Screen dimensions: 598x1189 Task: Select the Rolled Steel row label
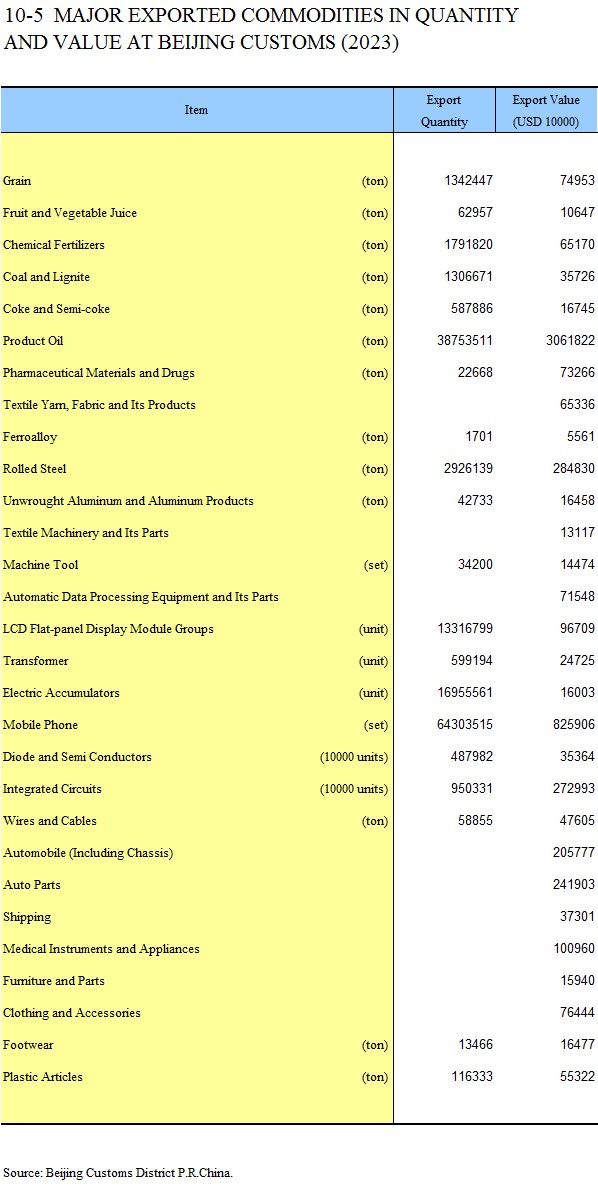pos(35,469)
